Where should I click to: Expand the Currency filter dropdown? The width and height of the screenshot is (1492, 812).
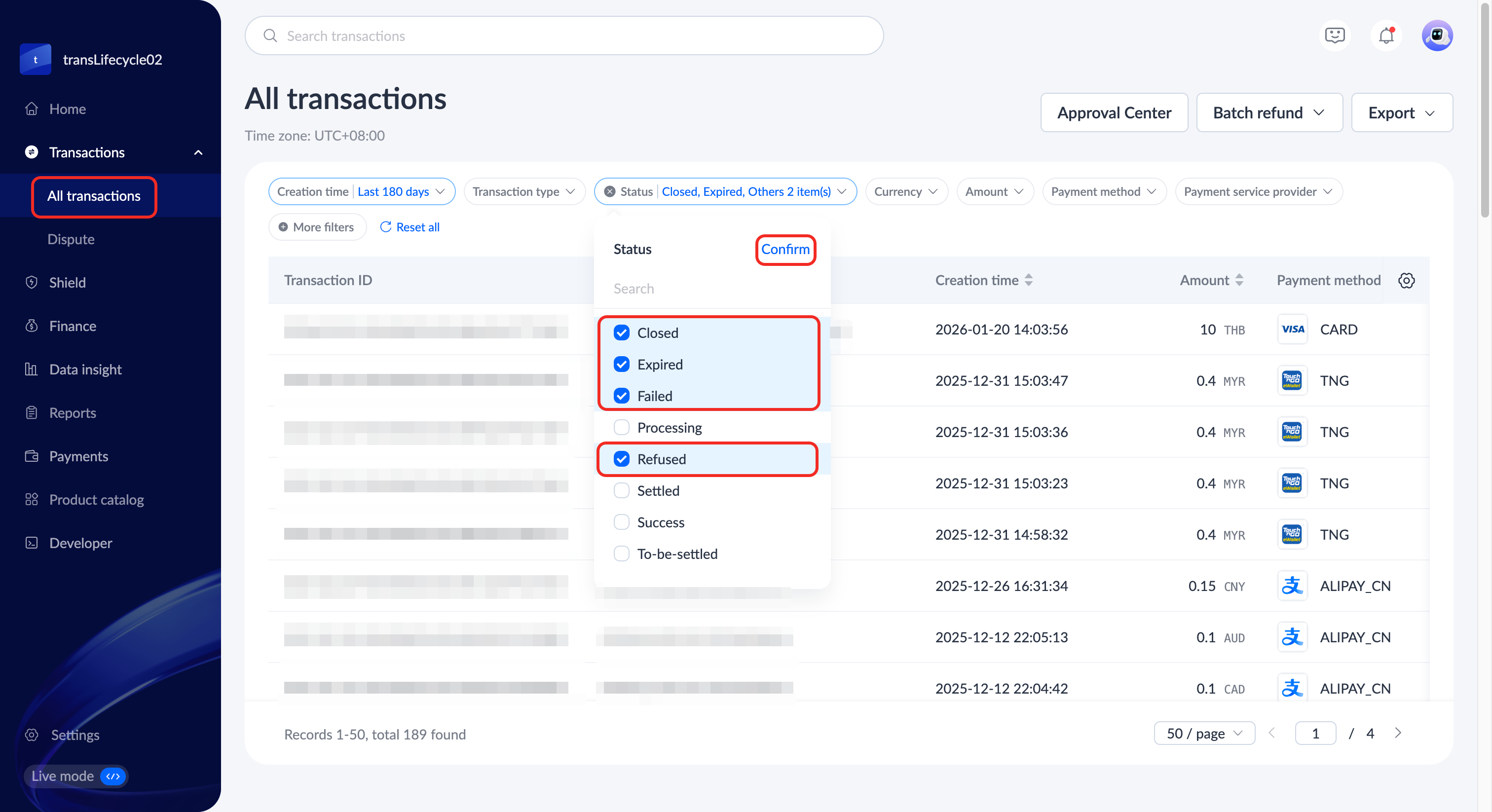[906, 192]
